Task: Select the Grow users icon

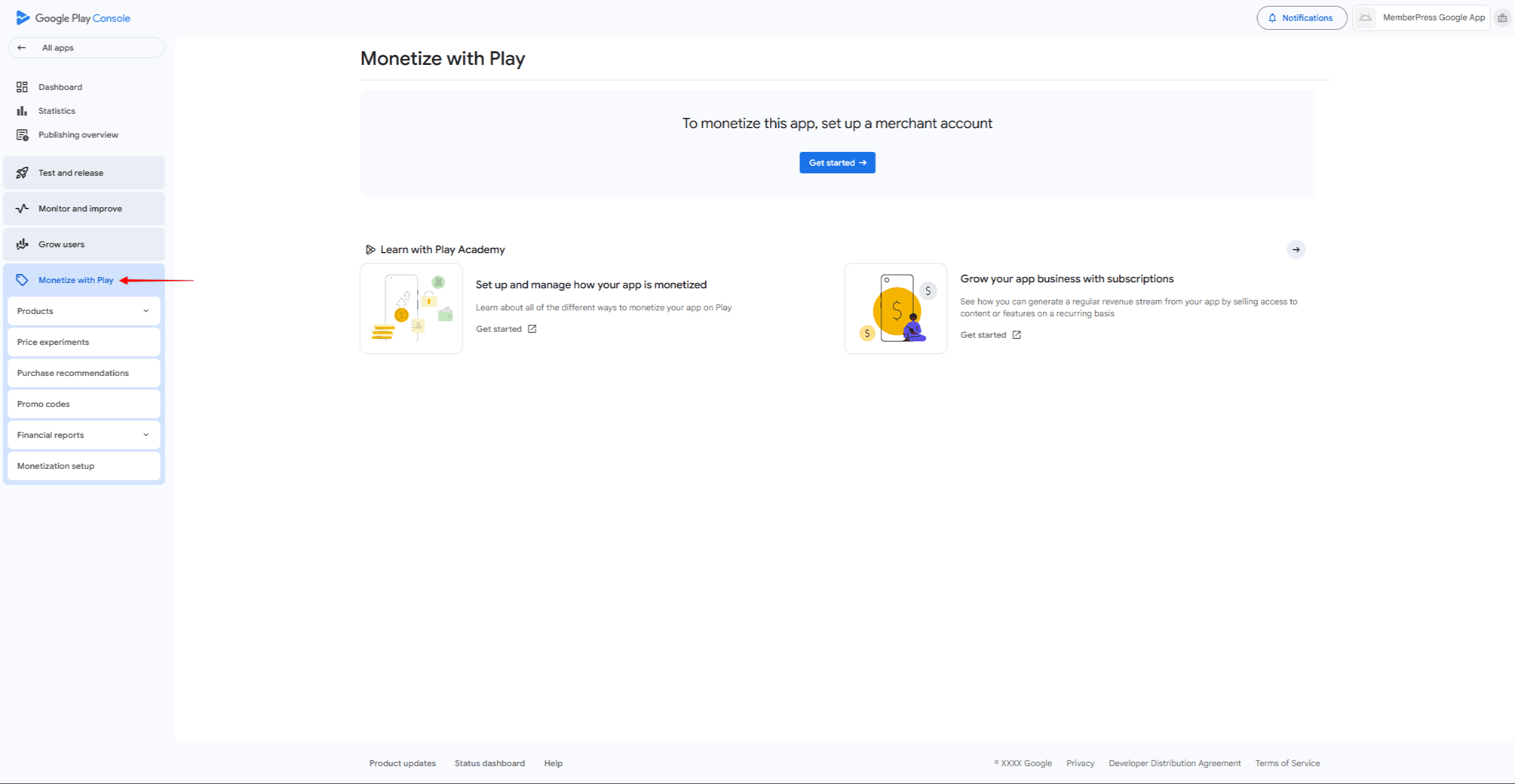Action: tap(22, 244)
